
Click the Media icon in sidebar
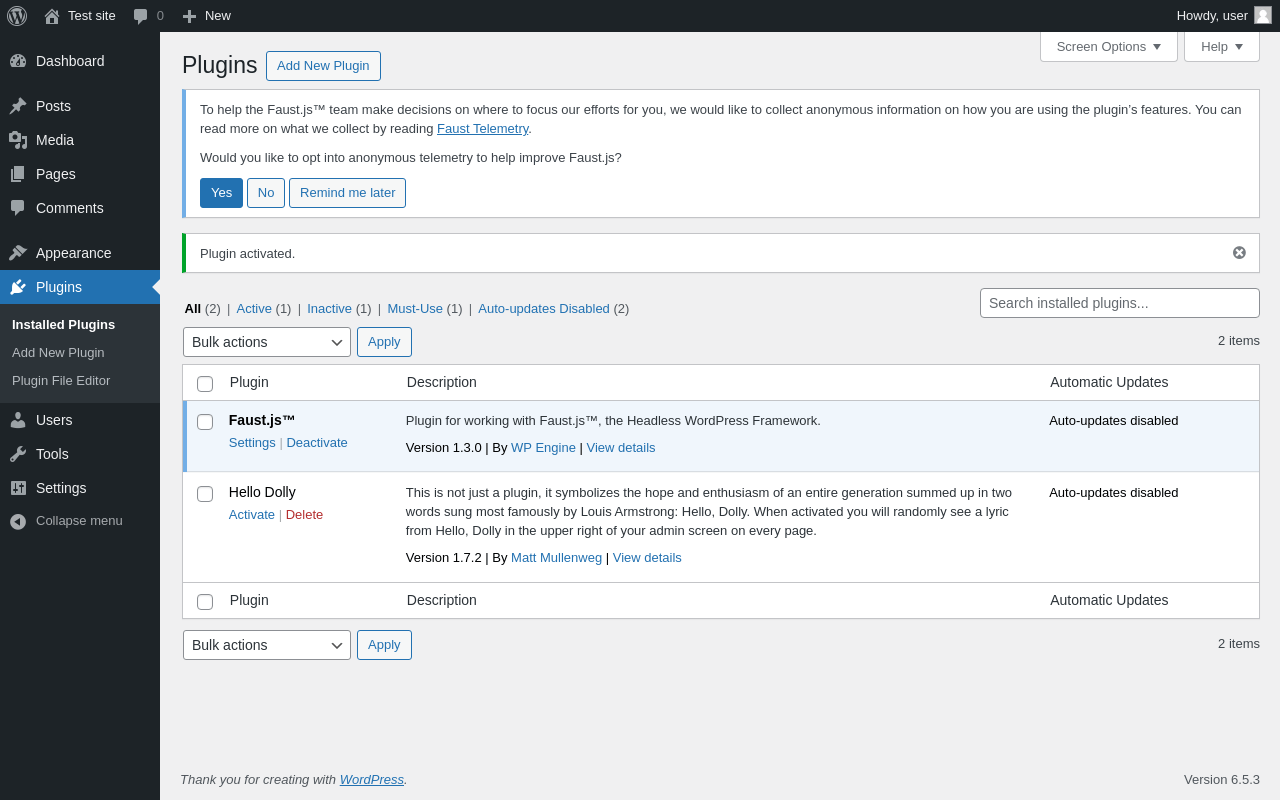[18, 140]
